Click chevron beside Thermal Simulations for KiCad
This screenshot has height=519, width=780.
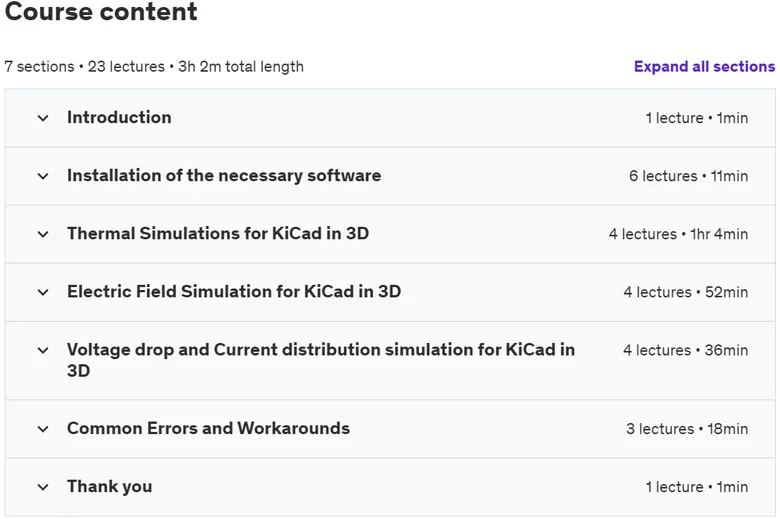[43, 234]
